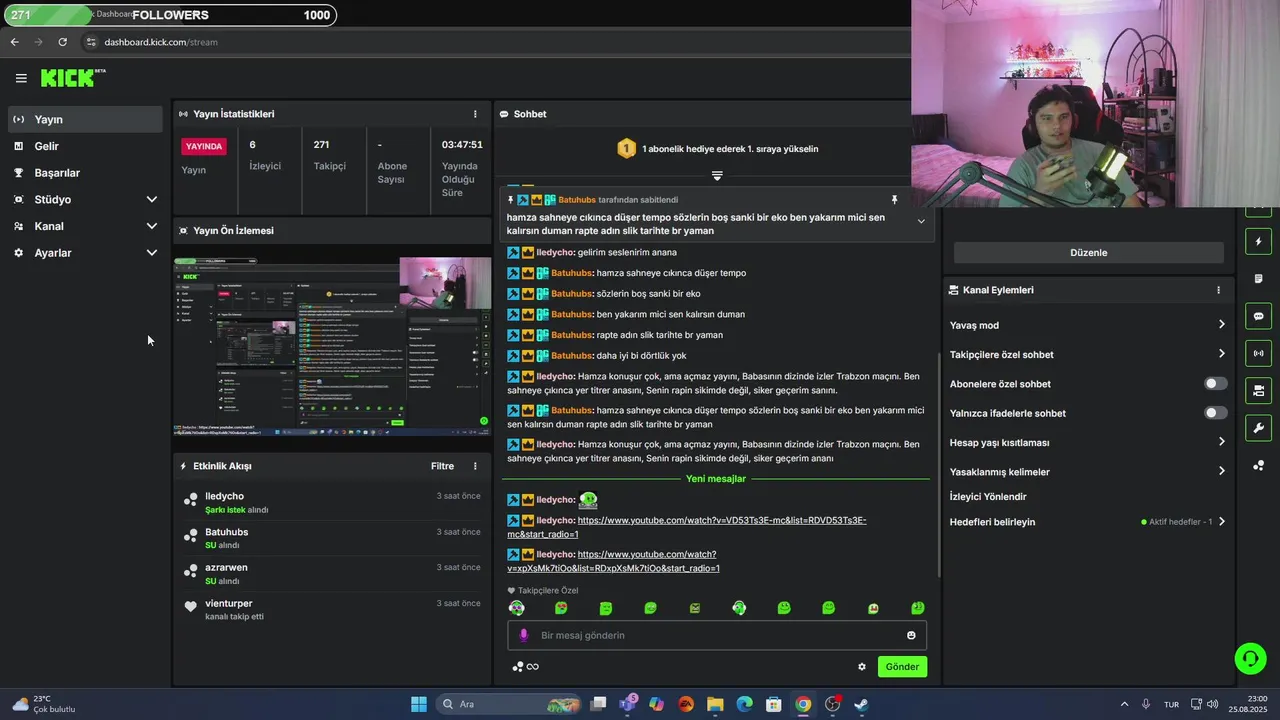Open Hedefleri belirleyin goals
1280x720 pixels.
(1088, 522)
